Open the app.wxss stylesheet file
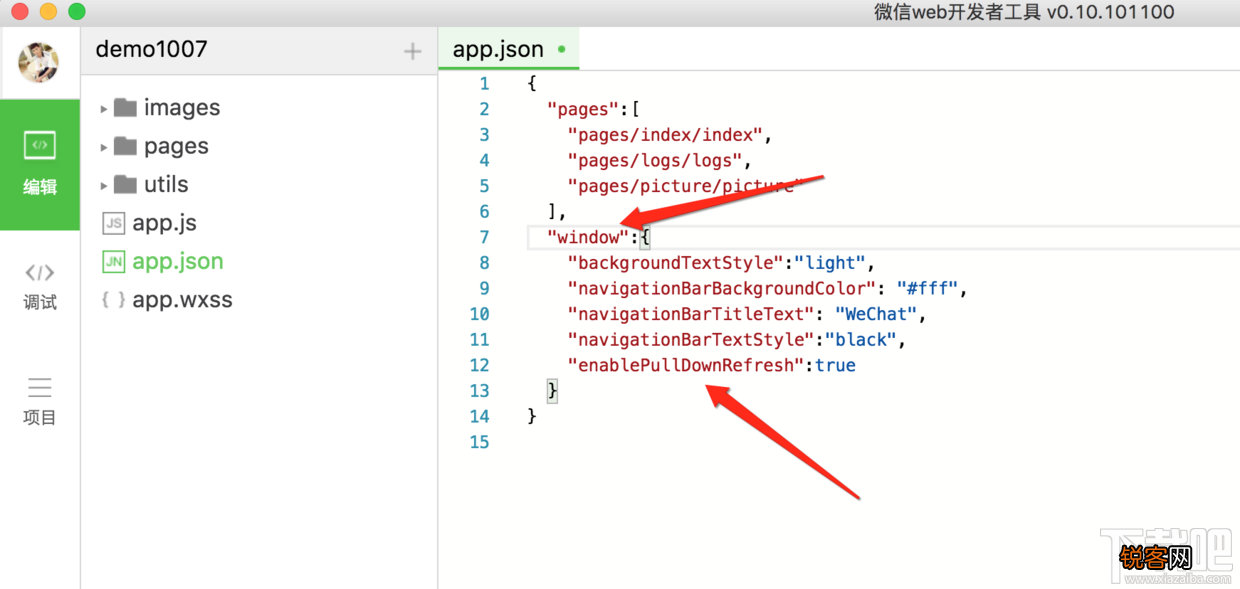This screenshot has width=1240, height=589. pos(182,299)
